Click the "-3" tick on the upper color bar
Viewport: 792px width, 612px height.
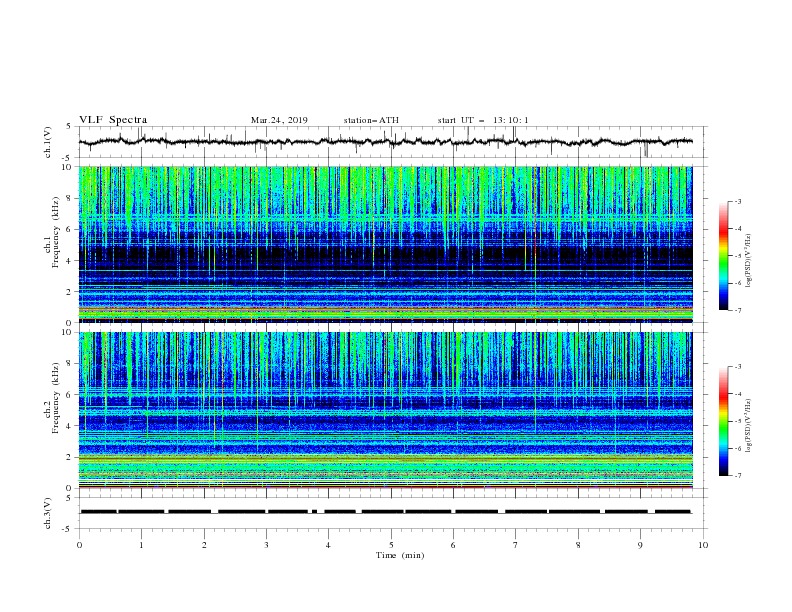click(737, 201)
